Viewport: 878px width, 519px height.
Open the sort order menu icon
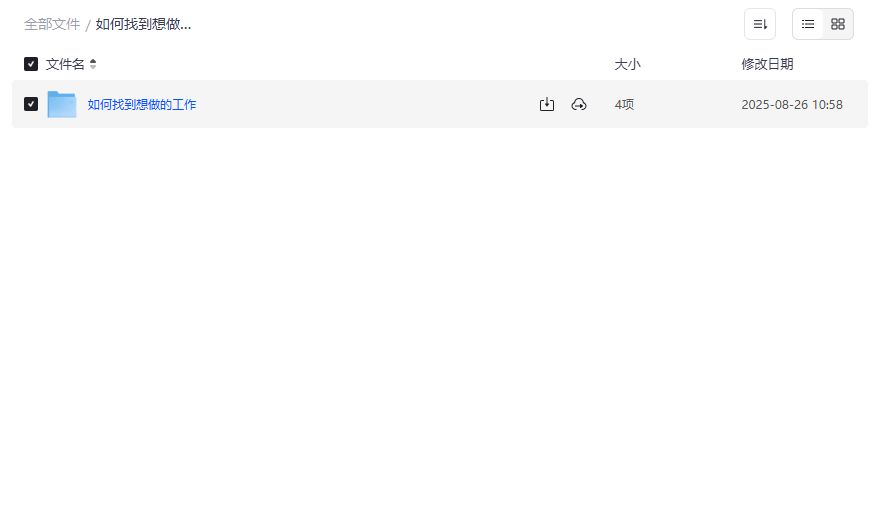point(760,24)
